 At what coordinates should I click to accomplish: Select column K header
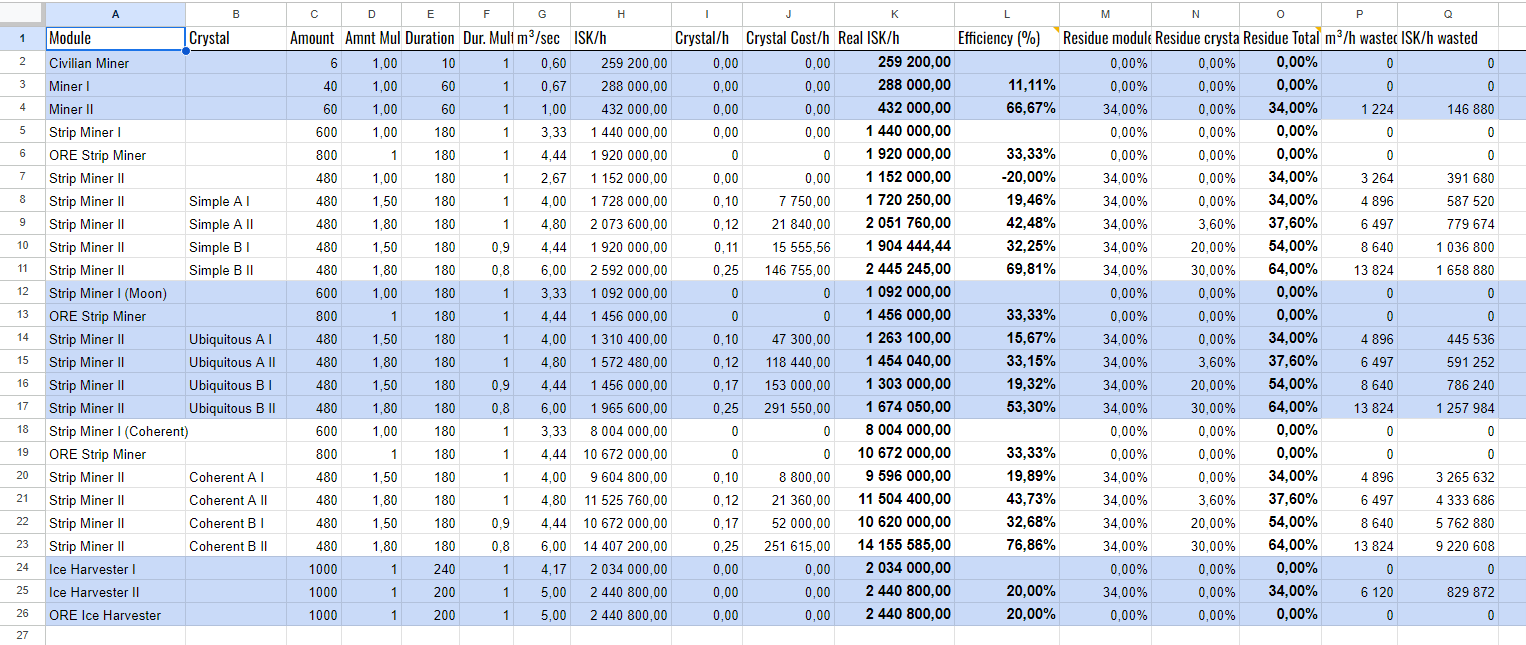coord(894,14)
